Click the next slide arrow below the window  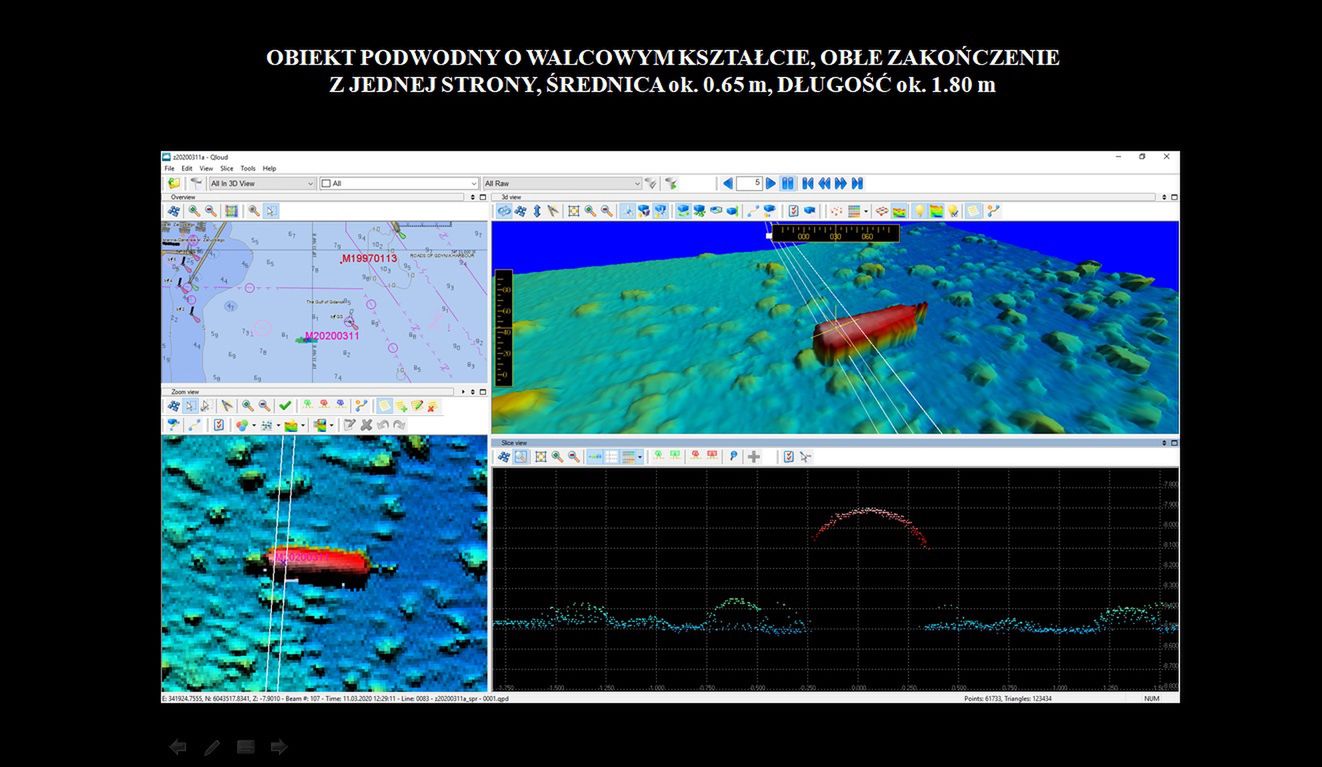(x=279, y=747)
